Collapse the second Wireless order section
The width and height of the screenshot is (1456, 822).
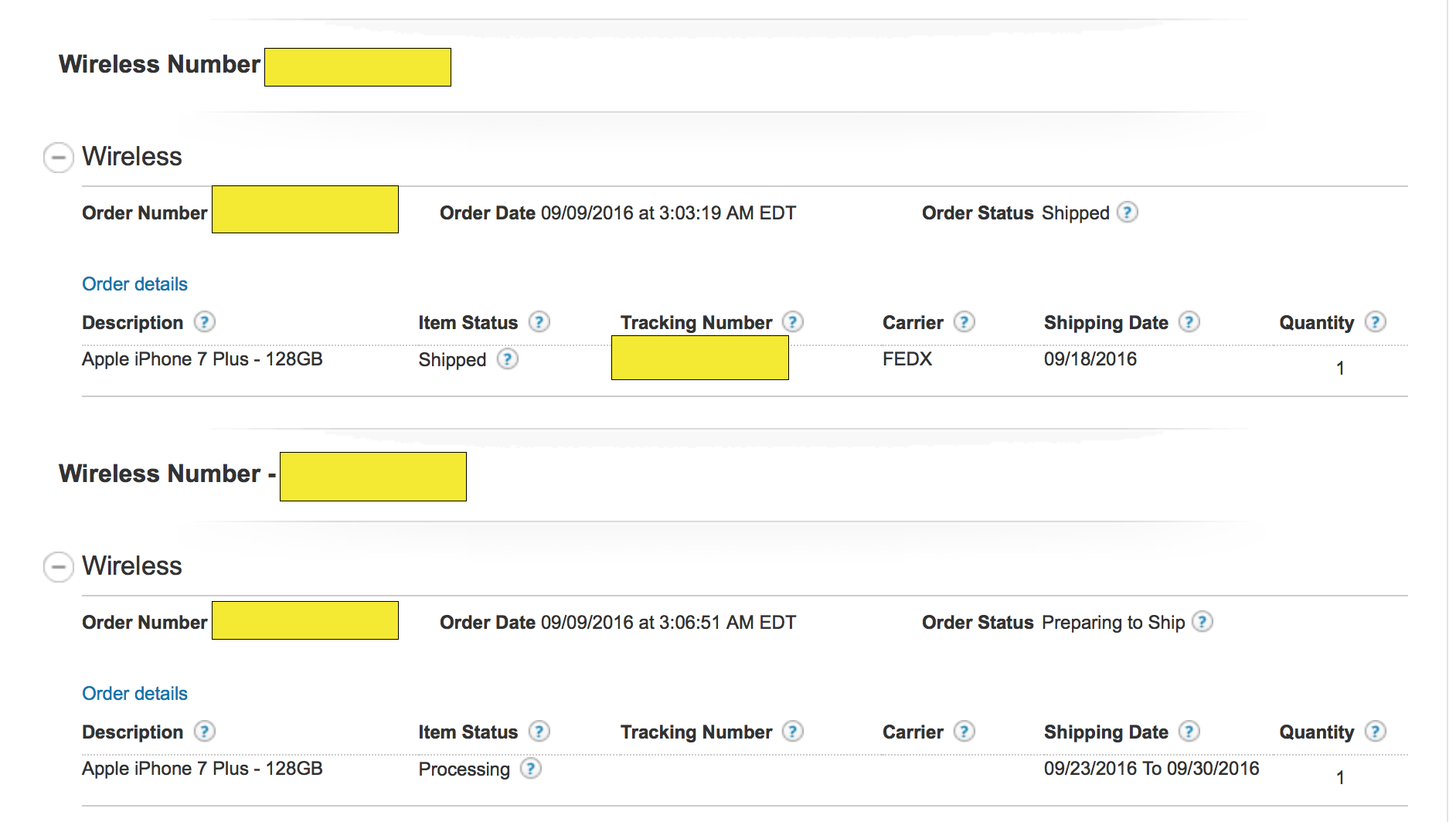(x=58, y=567)
